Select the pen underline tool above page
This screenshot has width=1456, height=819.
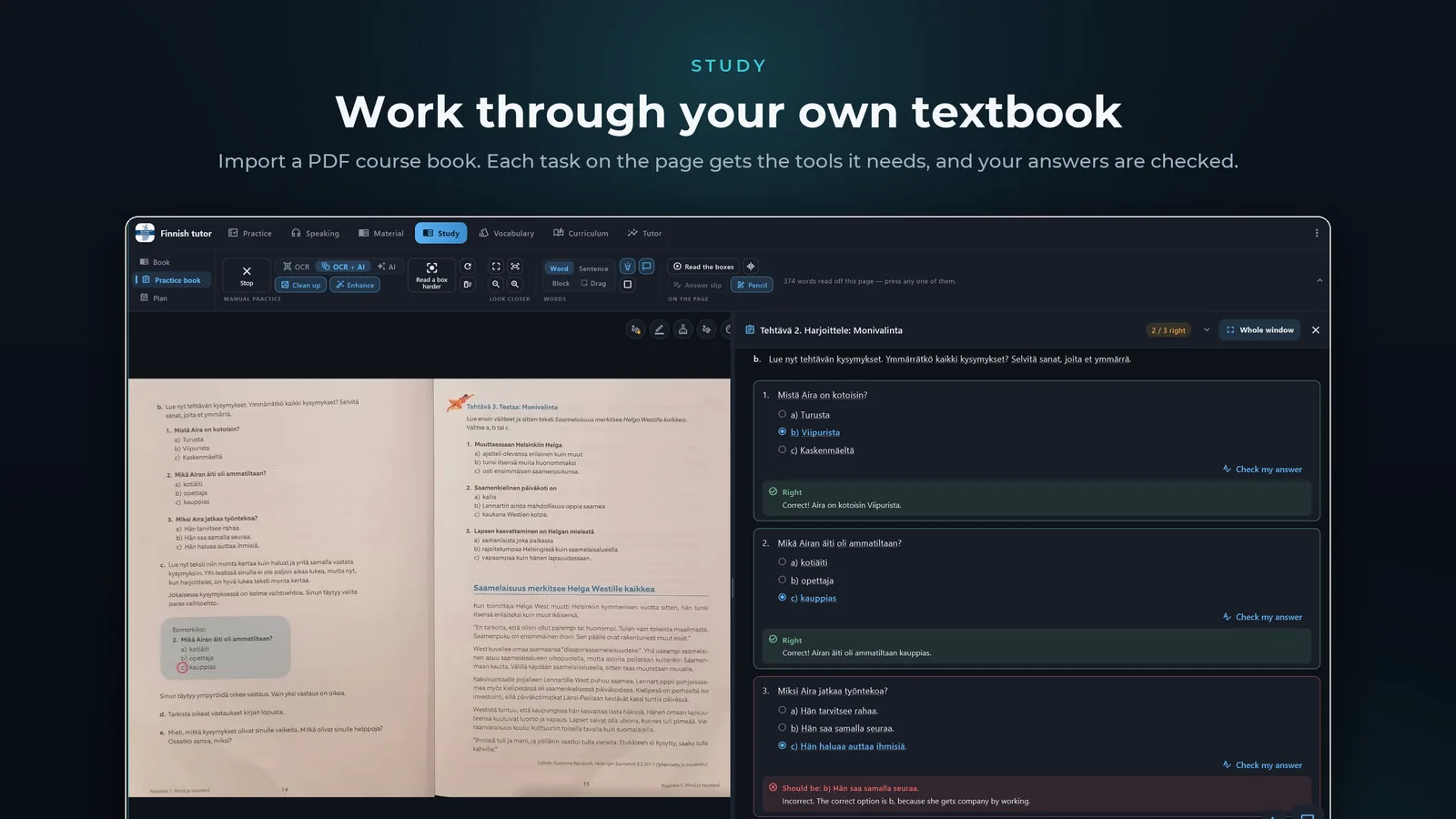tap(659, 329)
